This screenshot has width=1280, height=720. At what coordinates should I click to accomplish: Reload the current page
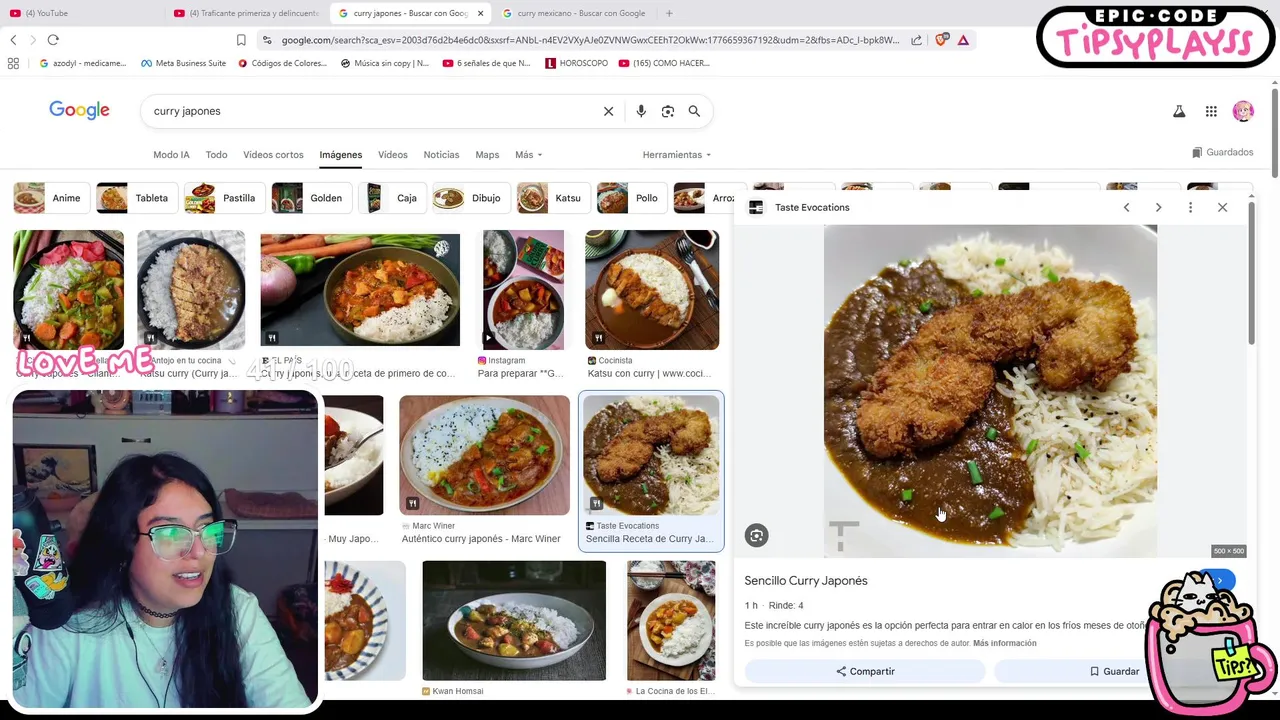tap(53, 40)
